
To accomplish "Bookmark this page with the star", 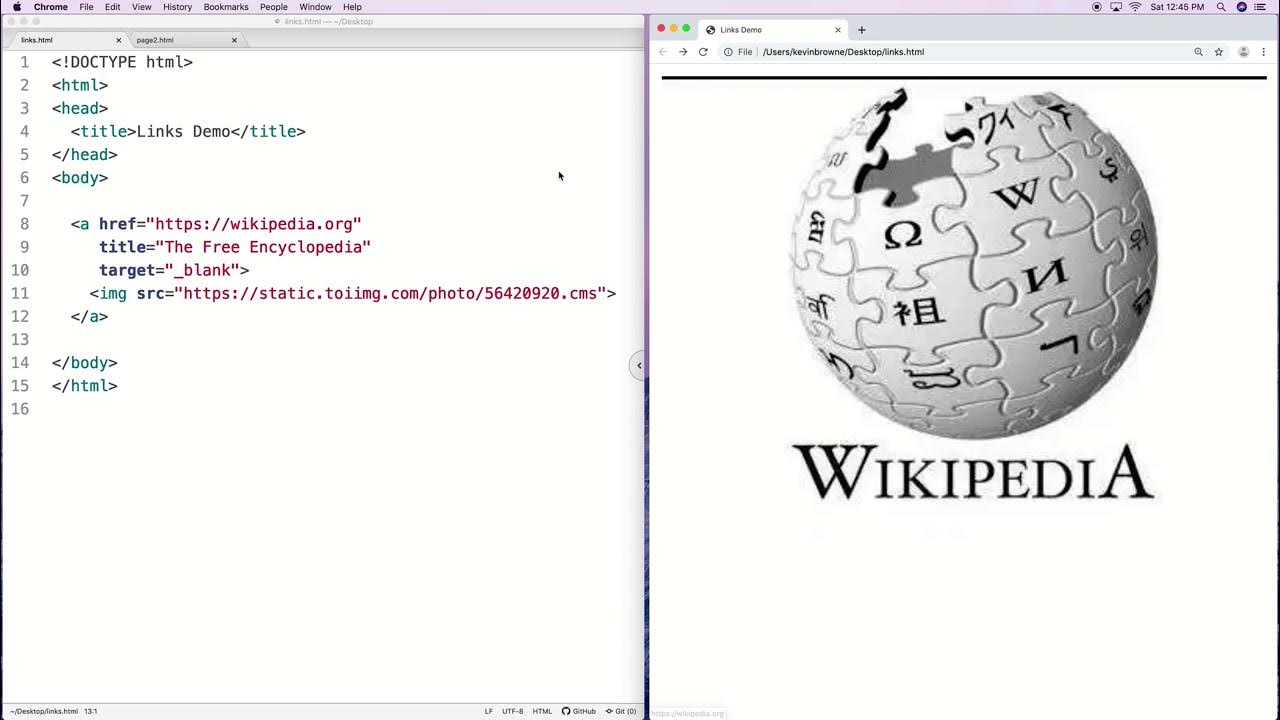I will tap(1218, 52).
